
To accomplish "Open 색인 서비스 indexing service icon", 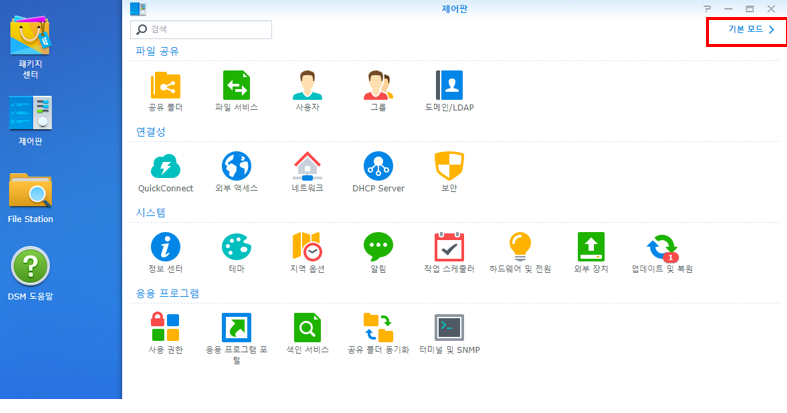I will [307, 328].
